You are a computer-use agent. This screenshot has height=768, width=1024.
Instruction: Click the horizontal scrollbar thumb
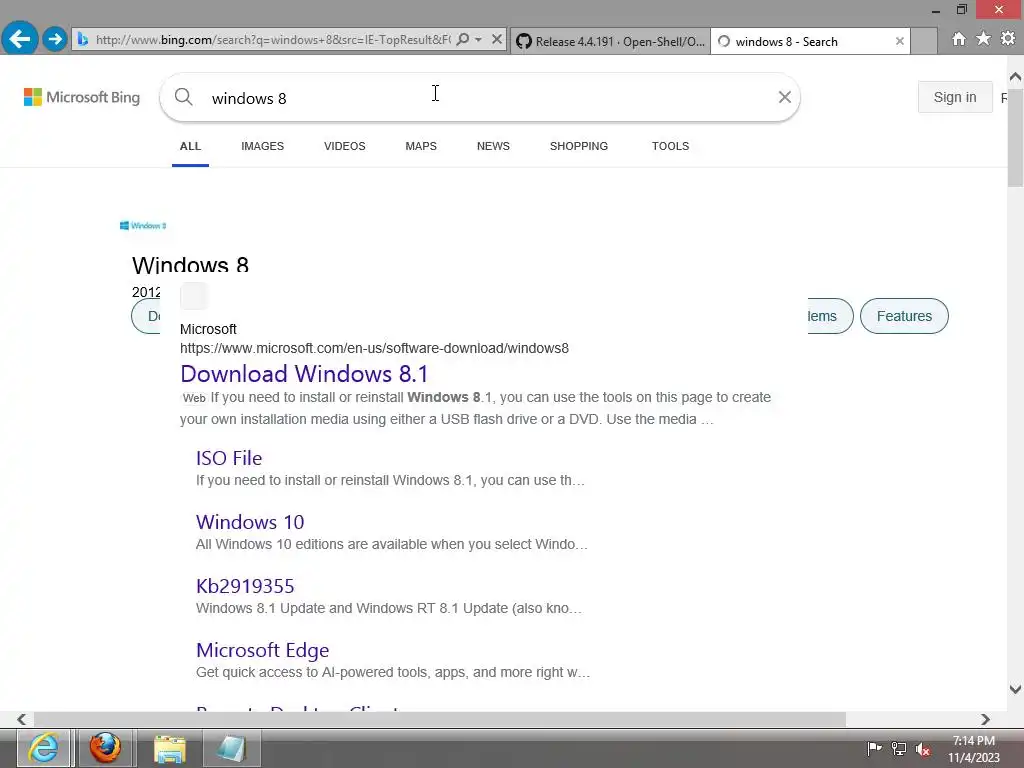coord(440,719)
